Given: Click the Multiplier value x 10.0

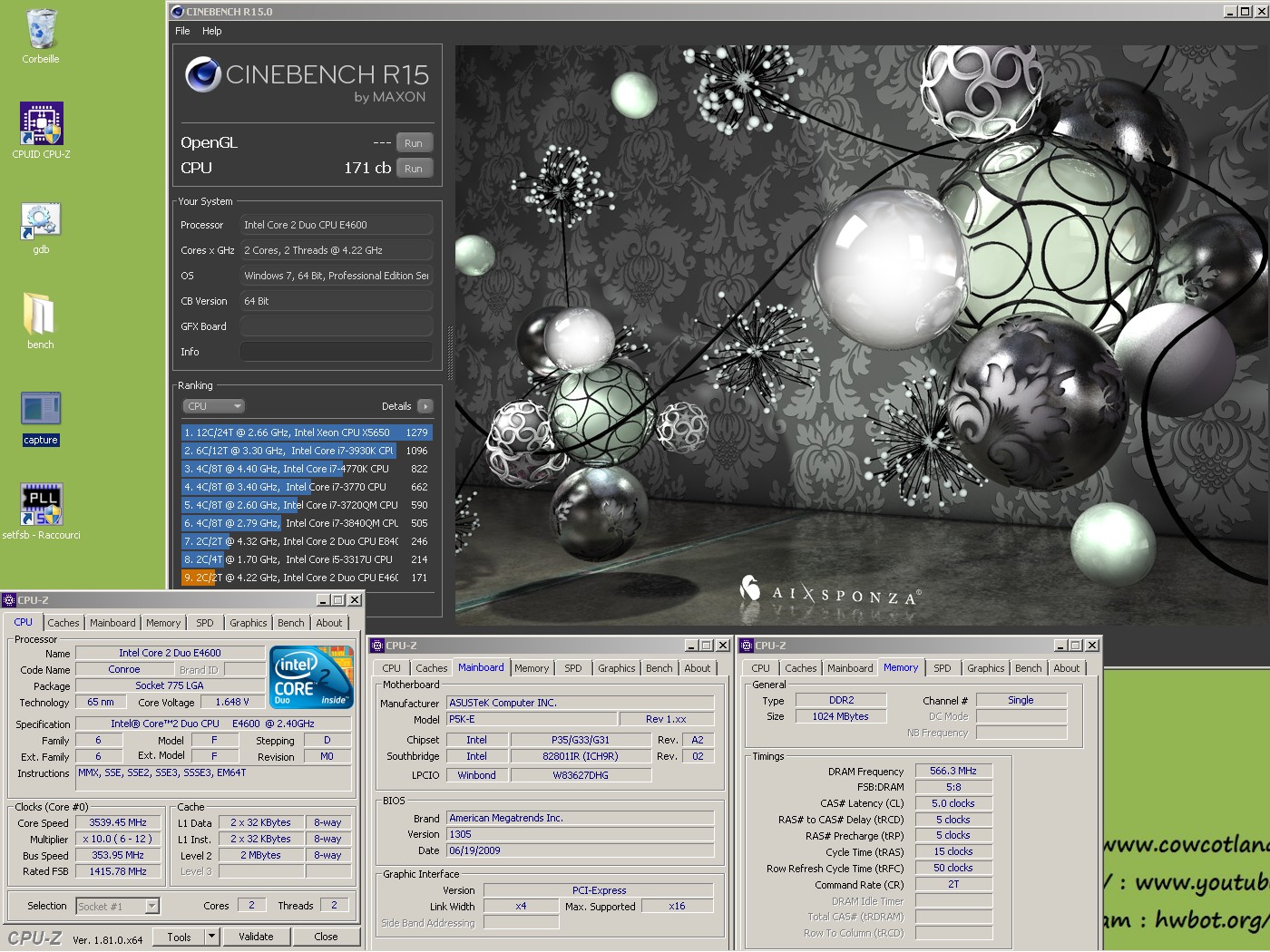Looking at the screenshot, I should [x=118, y=840].
